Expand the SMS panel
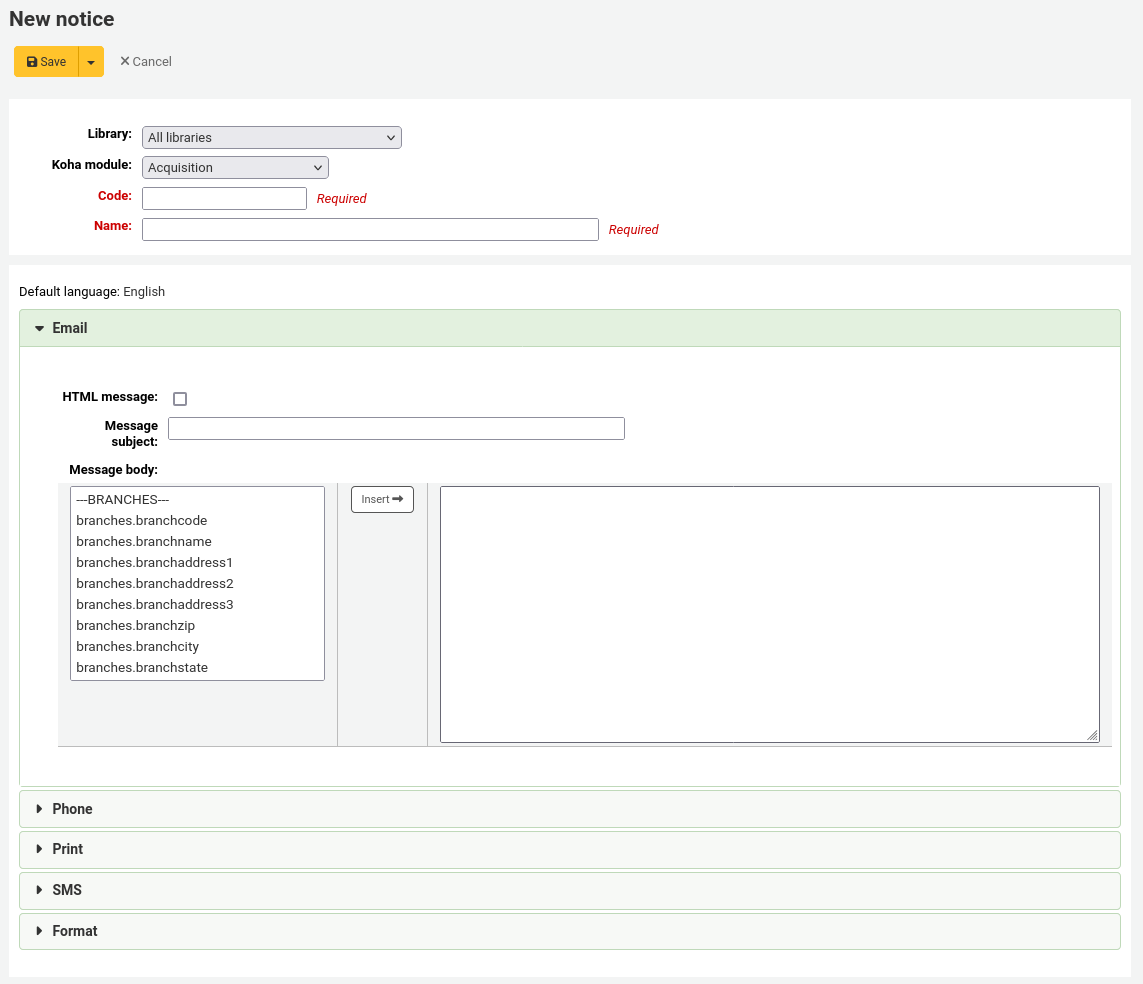 tap(67, 890)
